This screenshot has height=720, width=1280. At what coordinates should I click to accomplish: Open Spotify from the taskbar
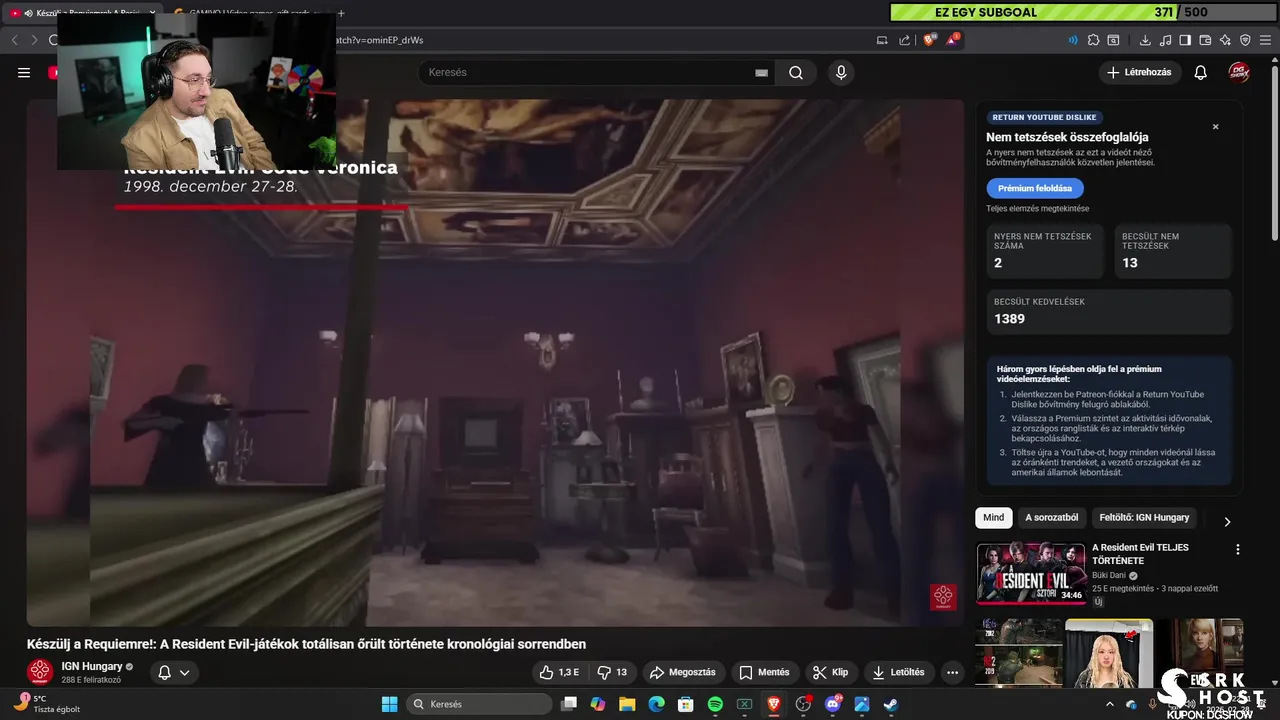[x=715, y=704]
